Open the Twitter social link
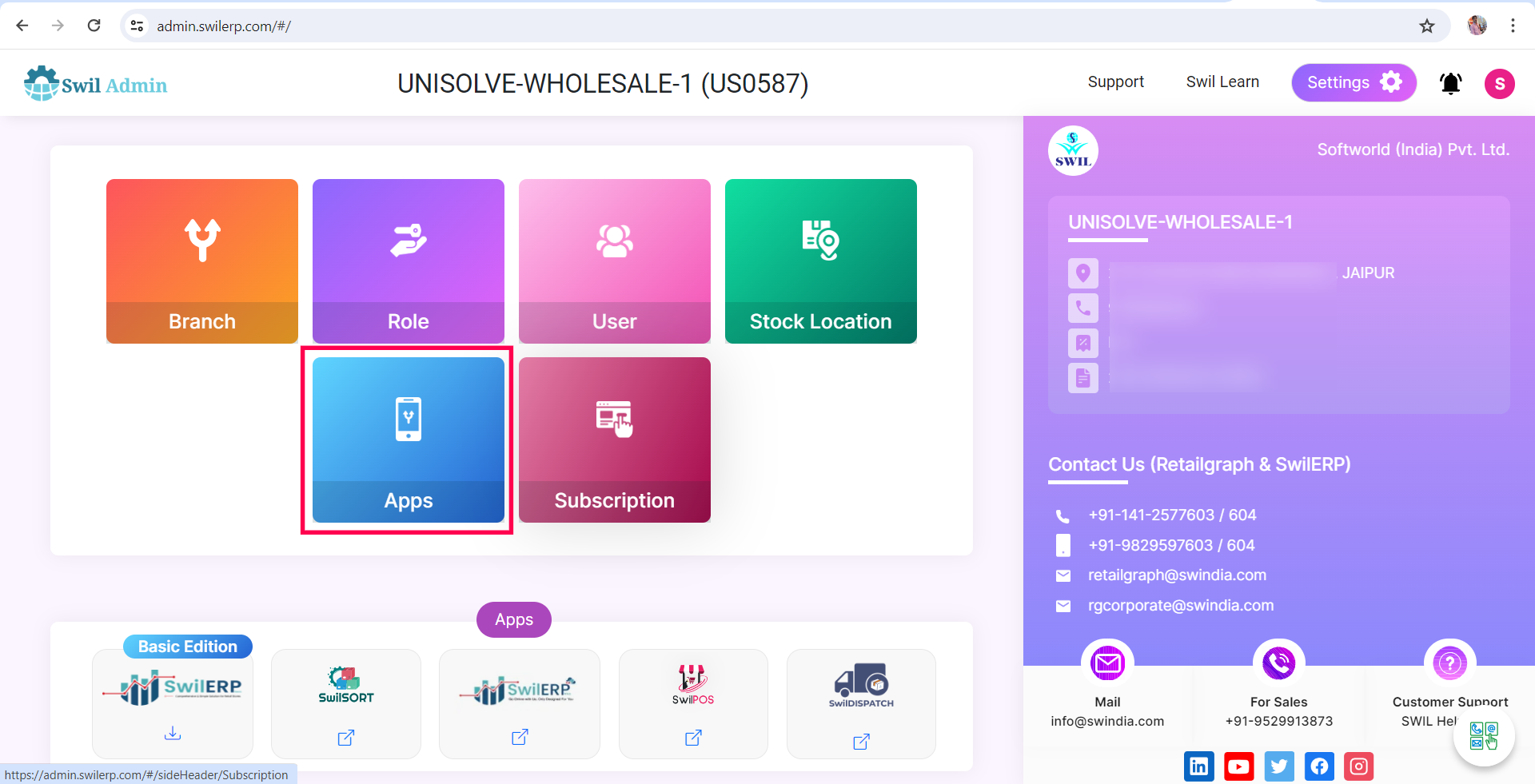1535x784 pixels. [1279, 766]
